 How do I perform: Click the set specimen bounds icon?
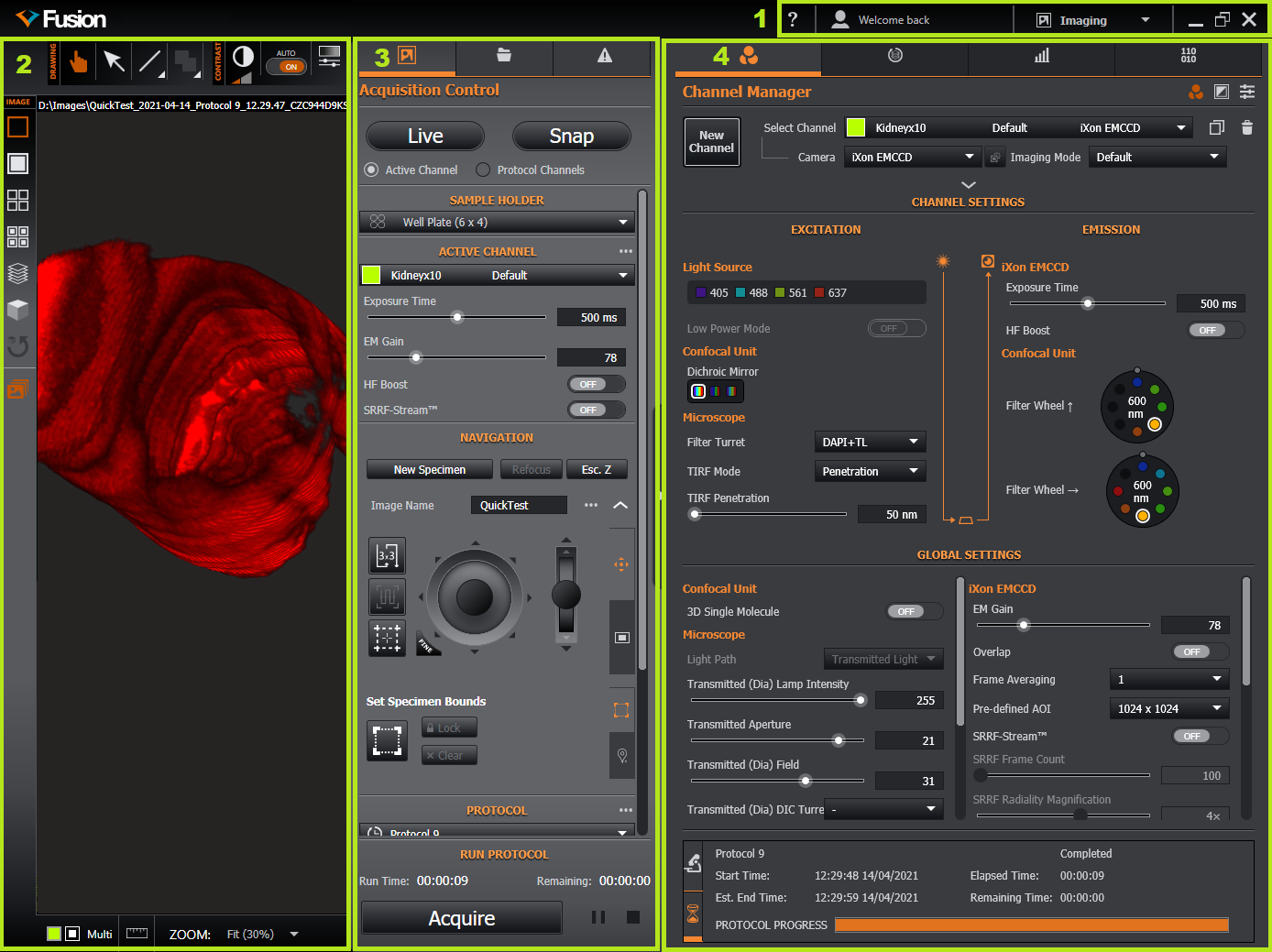coord(387,740)
